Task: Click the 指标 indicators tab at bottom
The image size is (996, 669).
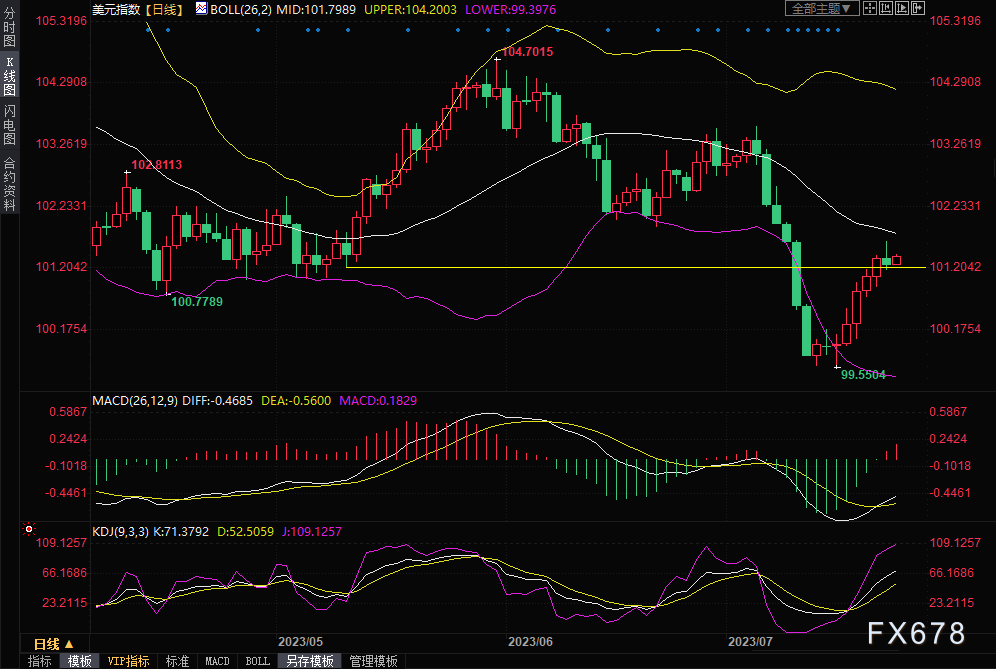Action: coord(39,661)
